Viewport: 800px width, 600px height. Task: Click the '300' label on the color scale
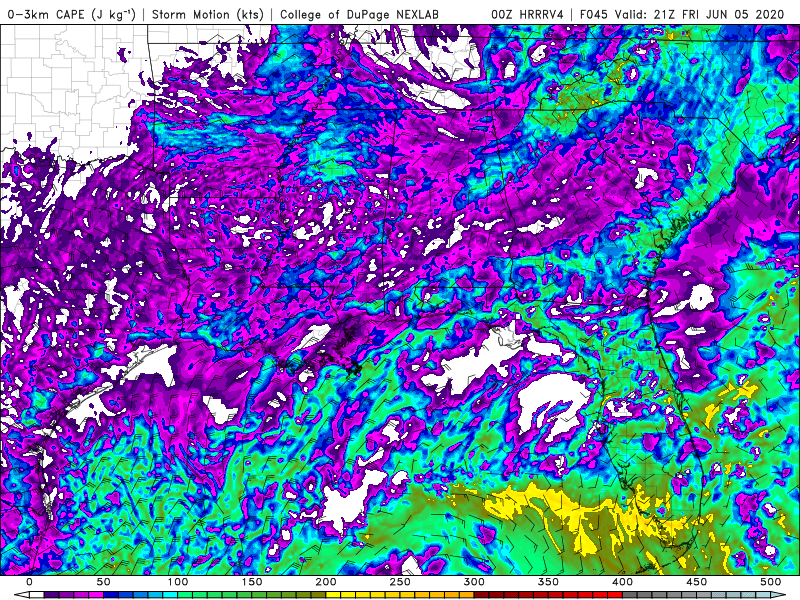click(474, 582)
